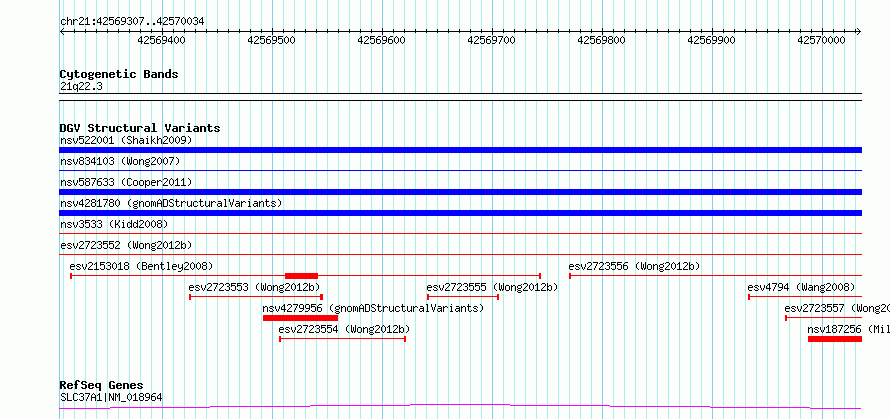Click the thick blue bar under nsv587633
890x419 pixels.
[460, 192]
